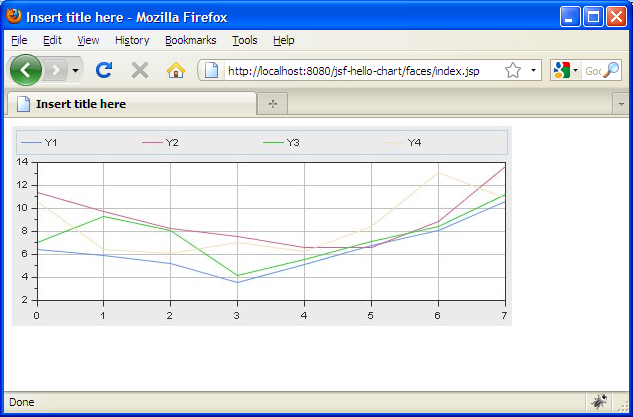Viewport: 633px width, 417px height.
Task: Open the Tools menu
Action: (244, 40)
